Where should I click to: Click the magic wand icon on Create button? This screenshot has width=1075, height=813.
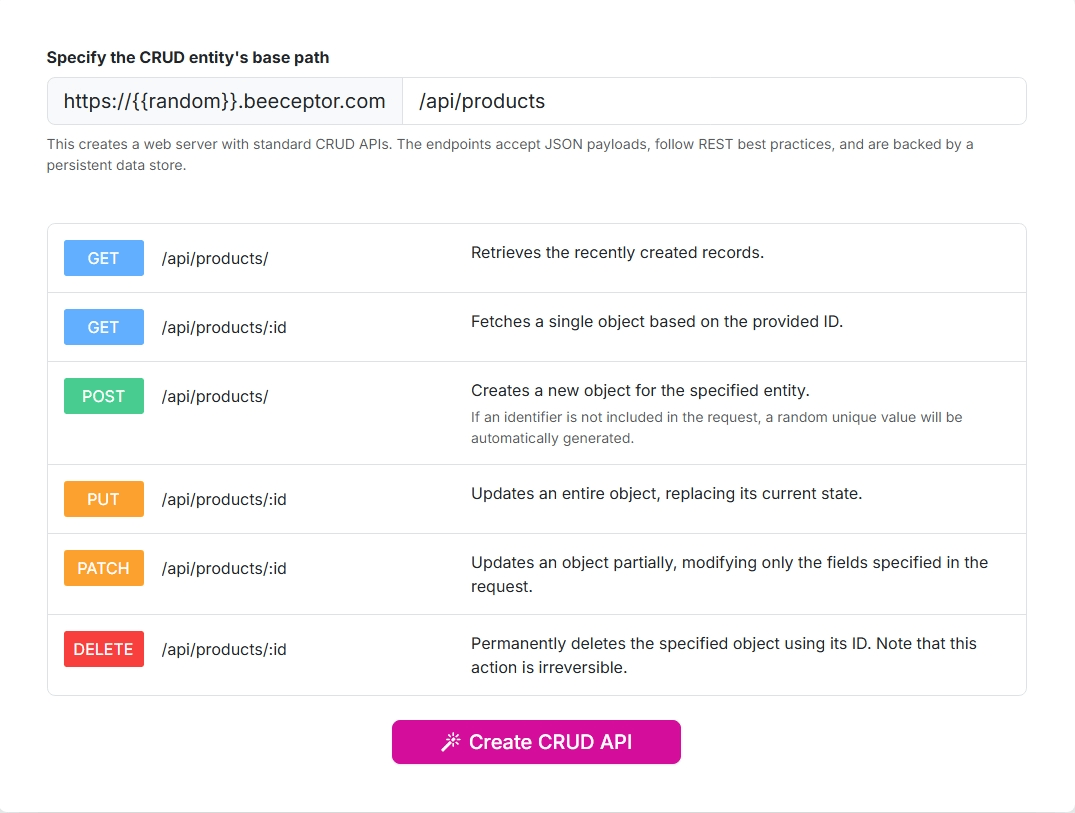pyautogui.click(x=451, y=742)
